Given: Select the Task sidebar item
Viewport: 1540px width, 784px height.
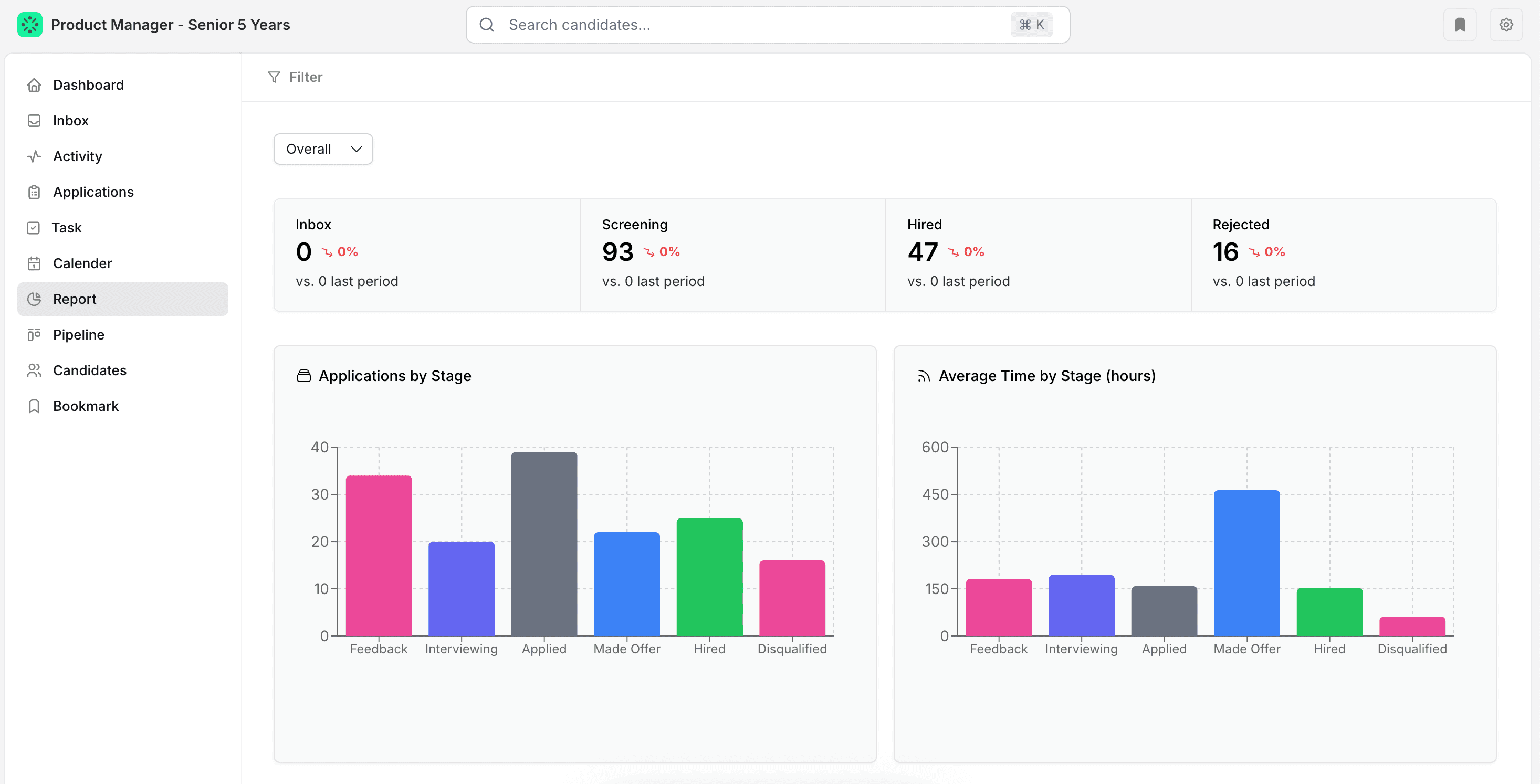Looking at the screenshot, I should pos(66,228).
